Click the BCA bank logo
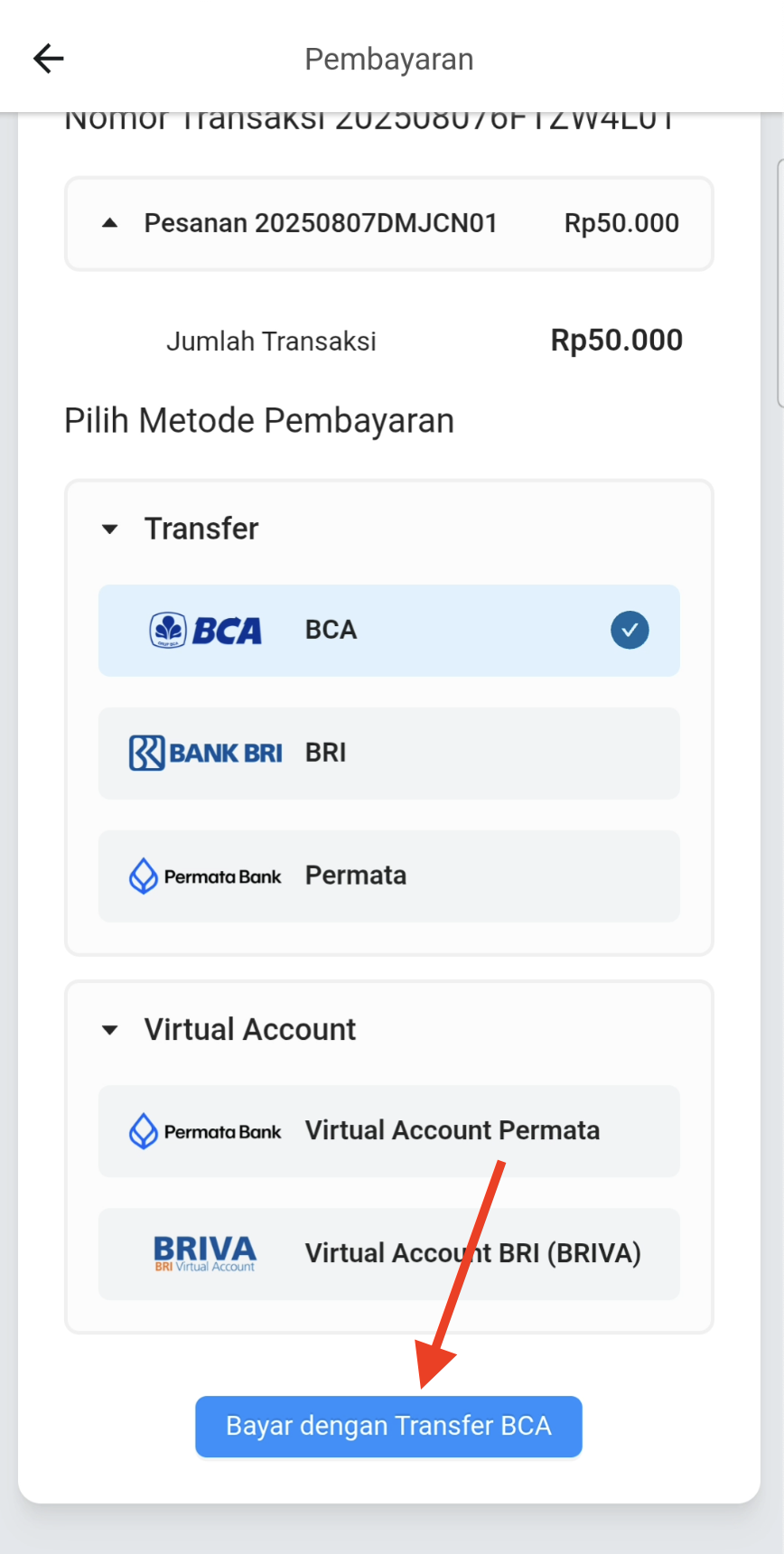The height and width of the screenshot is (1554, 784). [206, 631]
